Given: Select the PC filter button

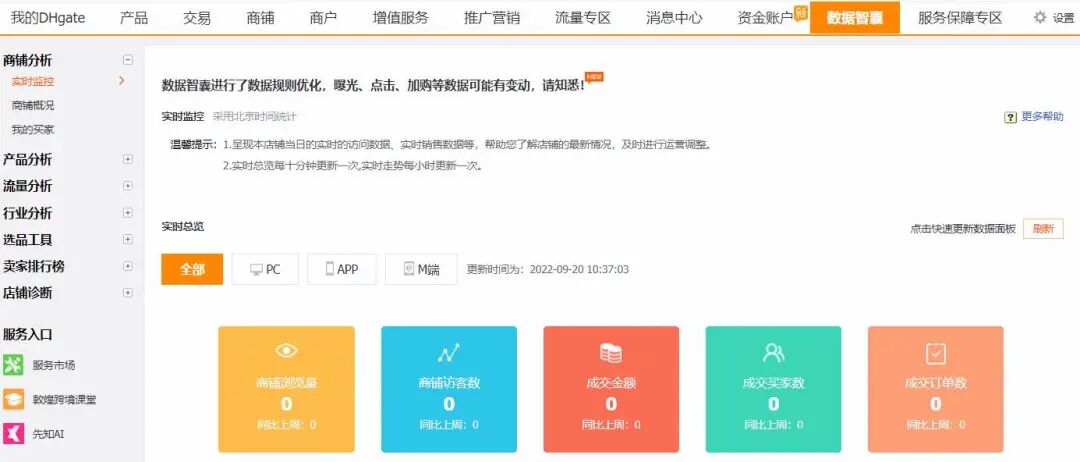Looking at the screenshot, I should 265,269.
